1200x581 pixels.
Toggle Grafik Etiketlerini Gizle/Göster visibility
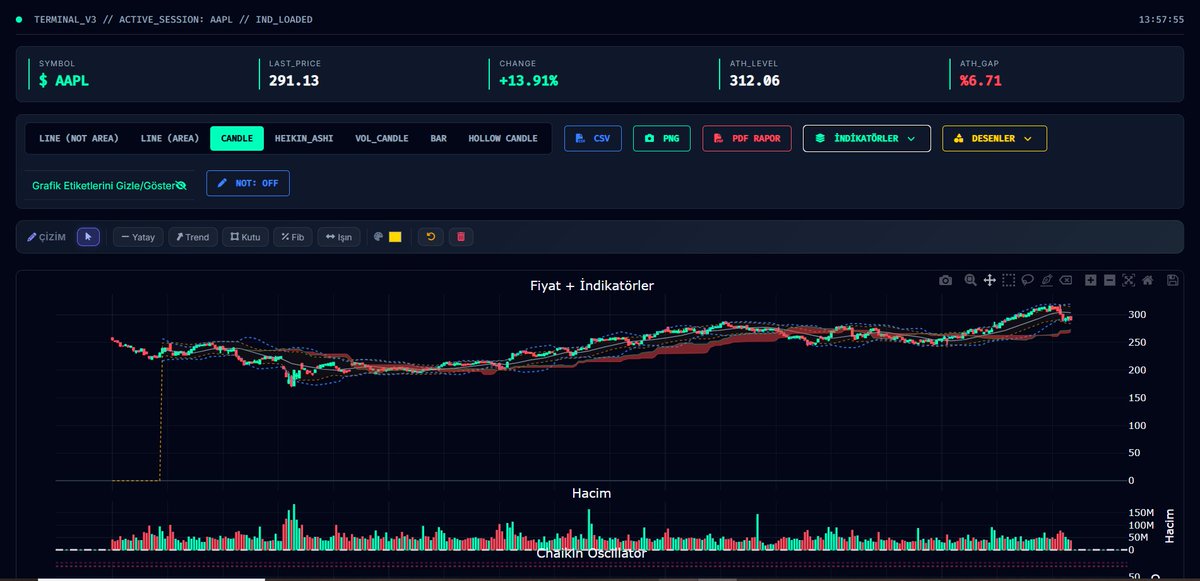tap(109, 185)
